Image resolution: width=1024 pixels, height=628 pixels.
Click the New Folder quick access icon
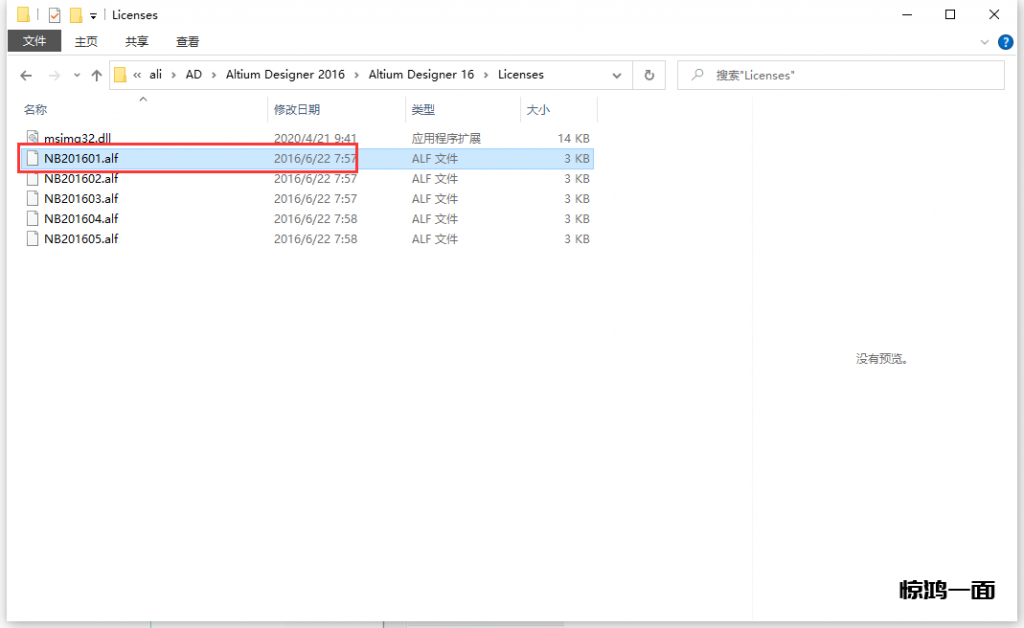75,15
